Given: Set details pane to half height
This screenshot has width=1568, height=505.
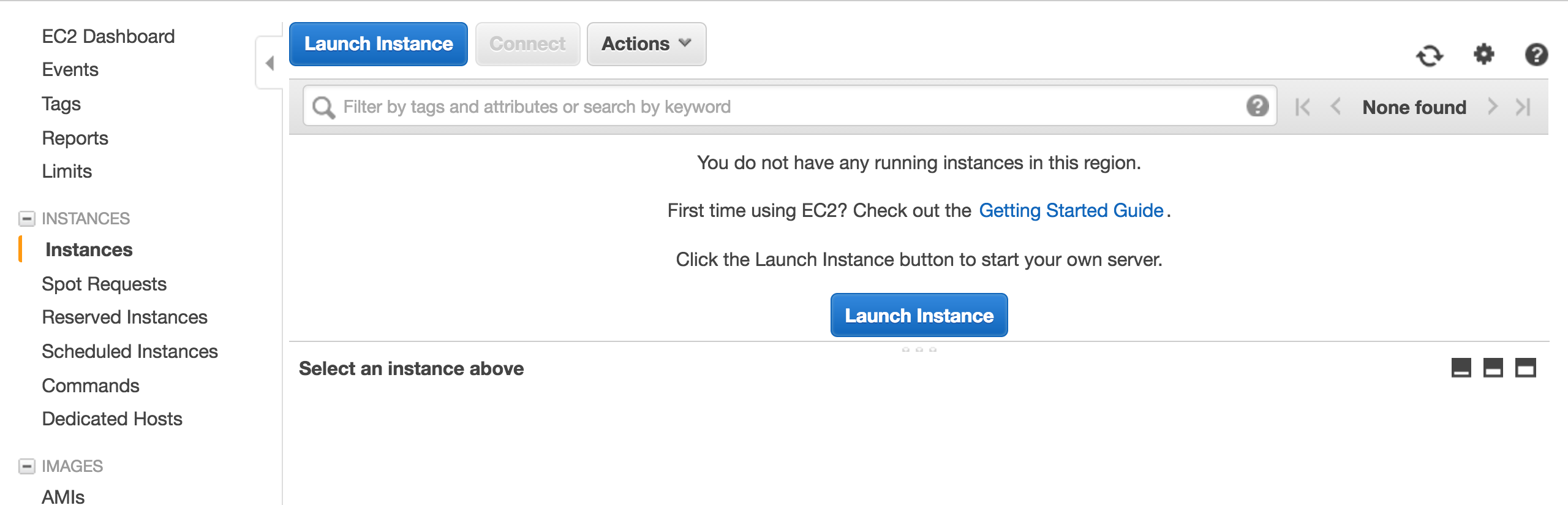Looking at the screenshot, I should click(1493, 368).
